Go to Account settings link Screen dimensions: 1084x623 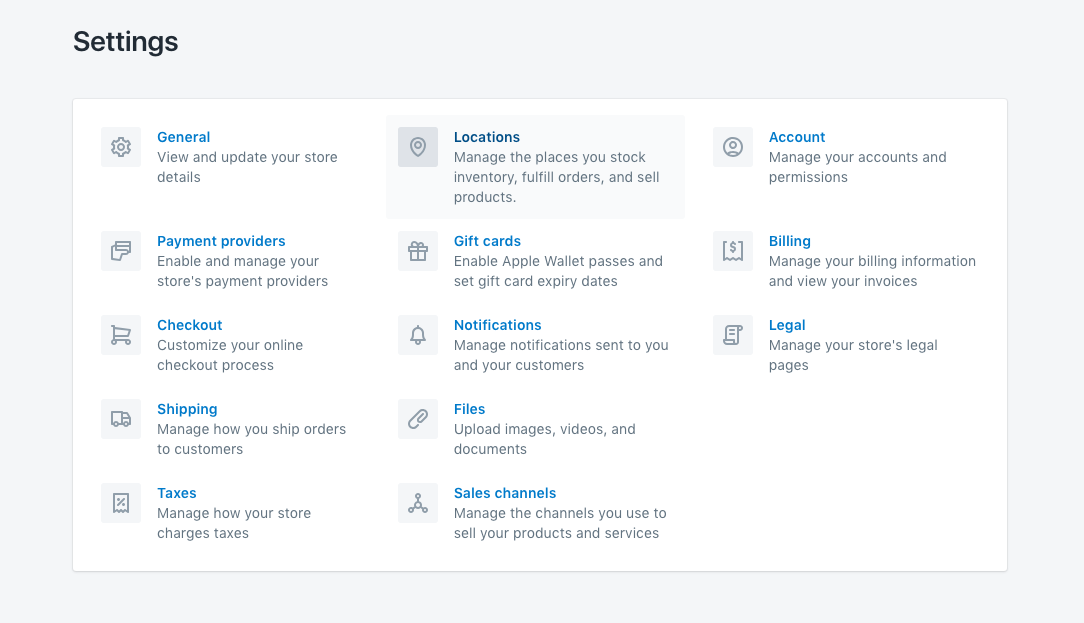tap(796, 137)
